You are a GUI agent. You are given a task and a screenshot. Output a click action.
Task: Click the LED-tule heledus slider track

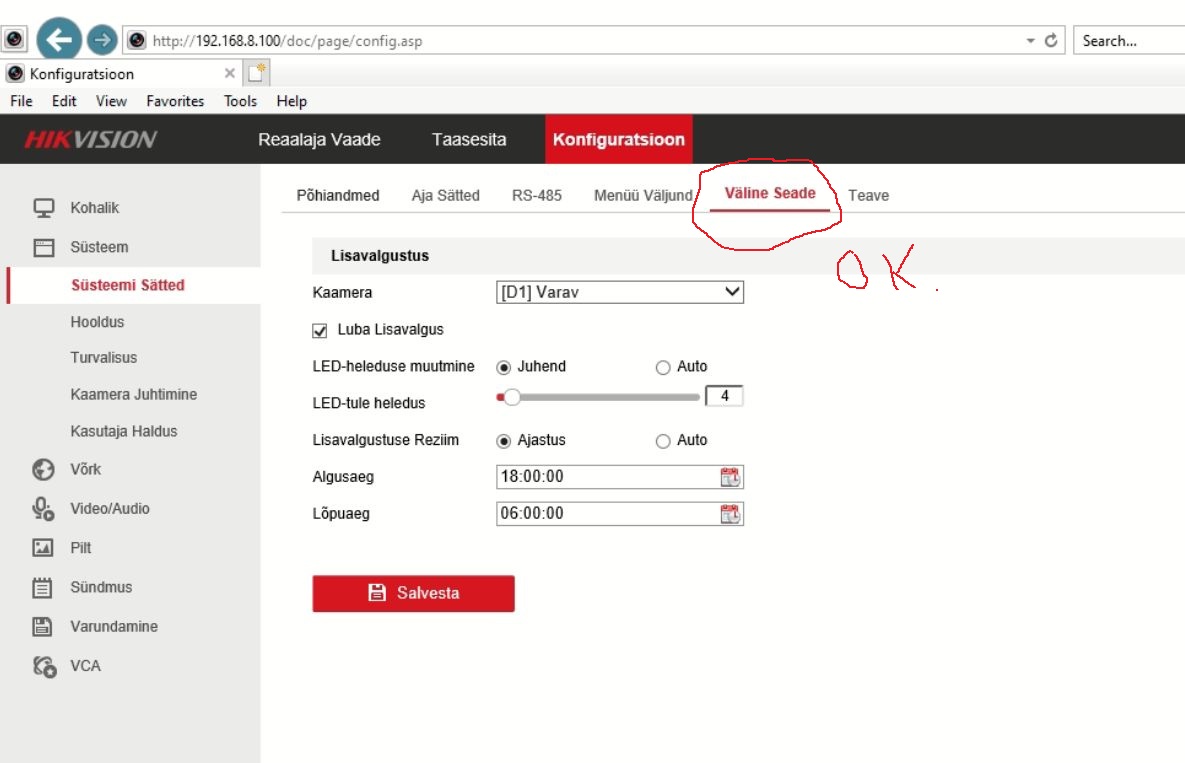pos(600,397)
